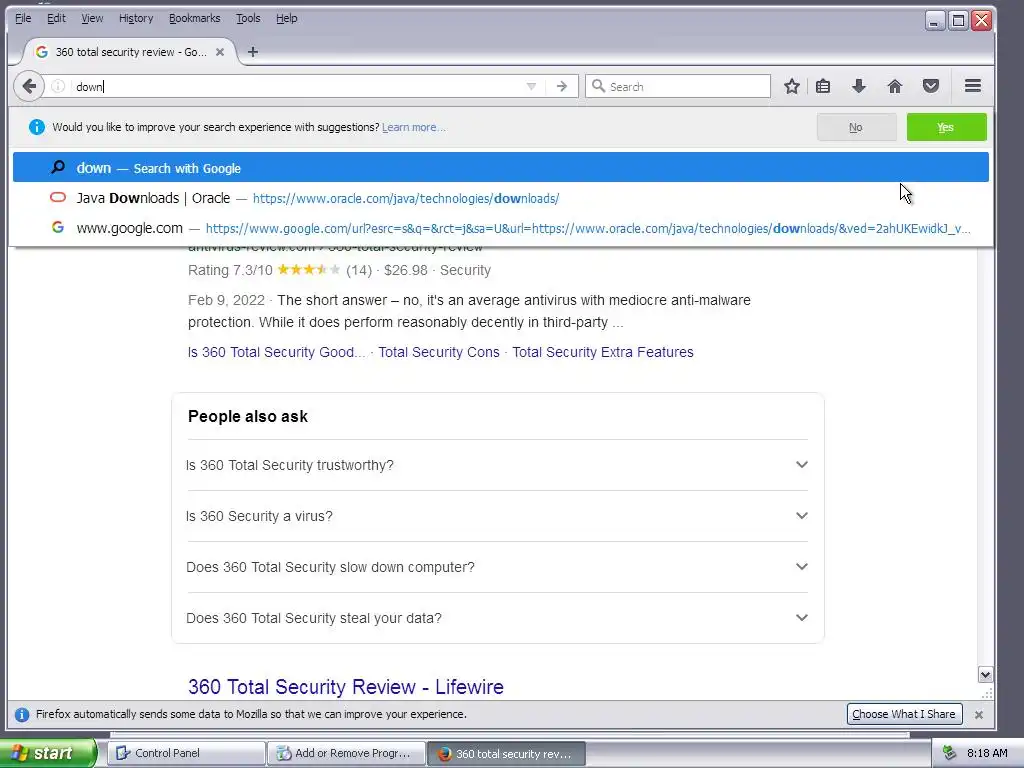Expand 'Is 360 Security a virus?'
This screenshot has height=768, width=1024.
pos(497,516)
